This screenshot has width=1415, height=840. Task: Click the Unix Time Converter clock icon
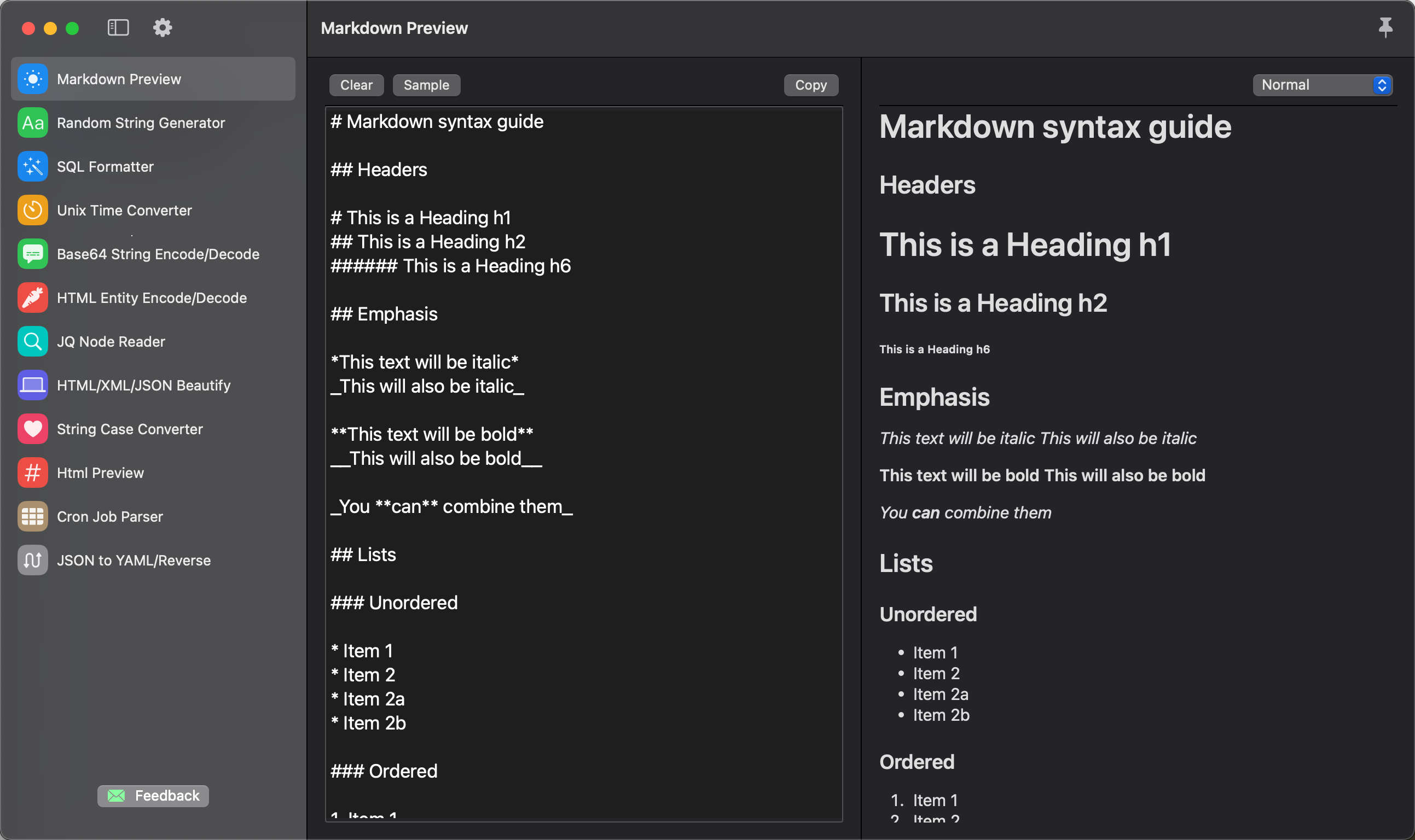[x=33, y=210]
